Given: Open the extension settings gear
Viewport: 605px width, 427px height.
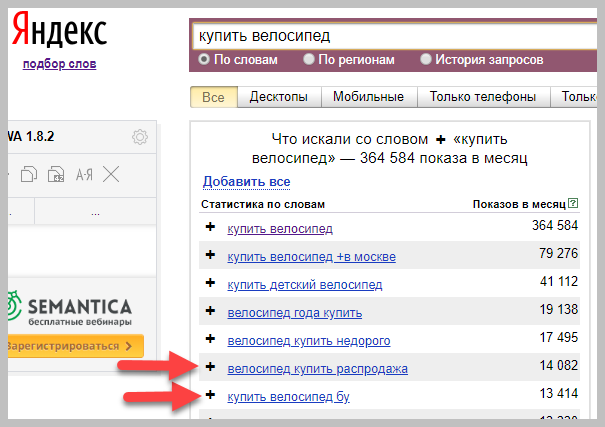Looking at the screenshot, I should click(140, 137).
